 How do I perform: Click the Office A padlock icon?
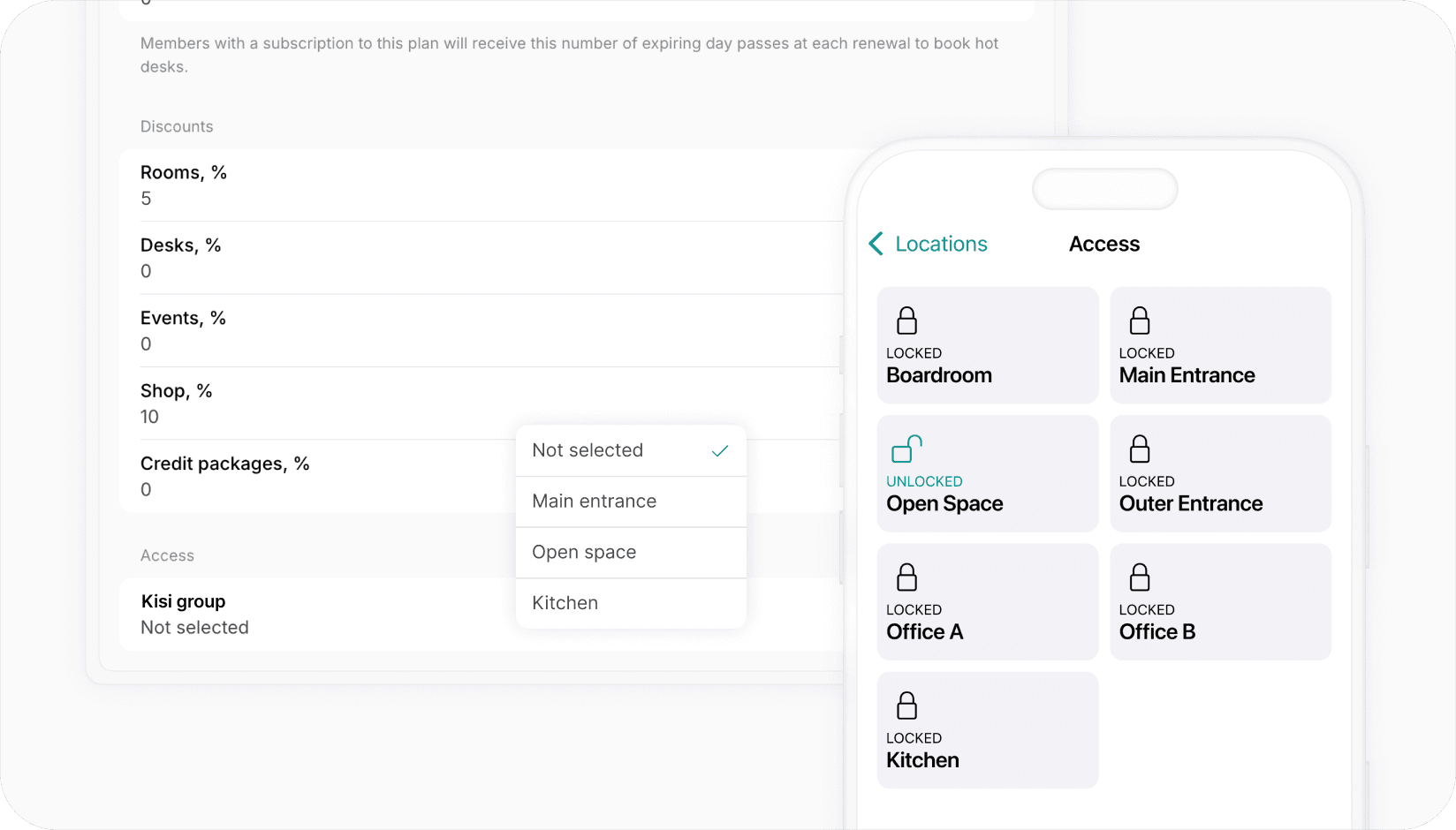[x=907, y=577]
